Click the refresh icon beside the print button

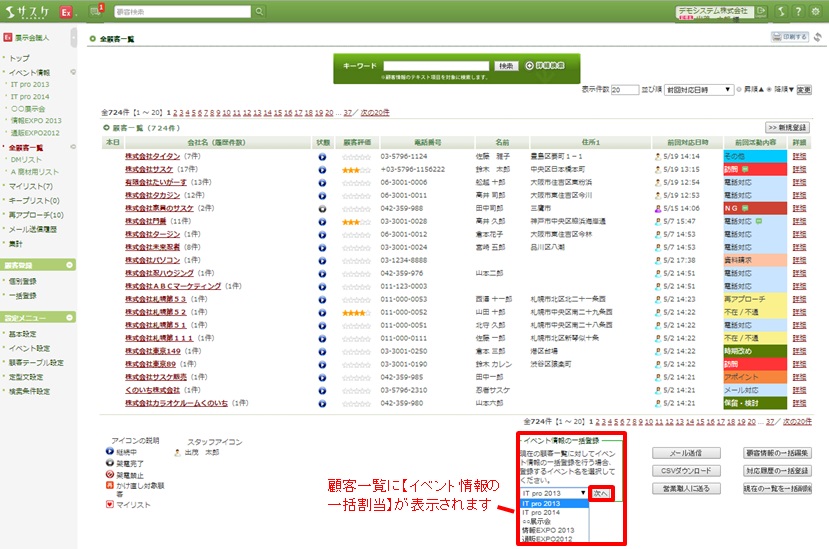(x=817, y=37)
